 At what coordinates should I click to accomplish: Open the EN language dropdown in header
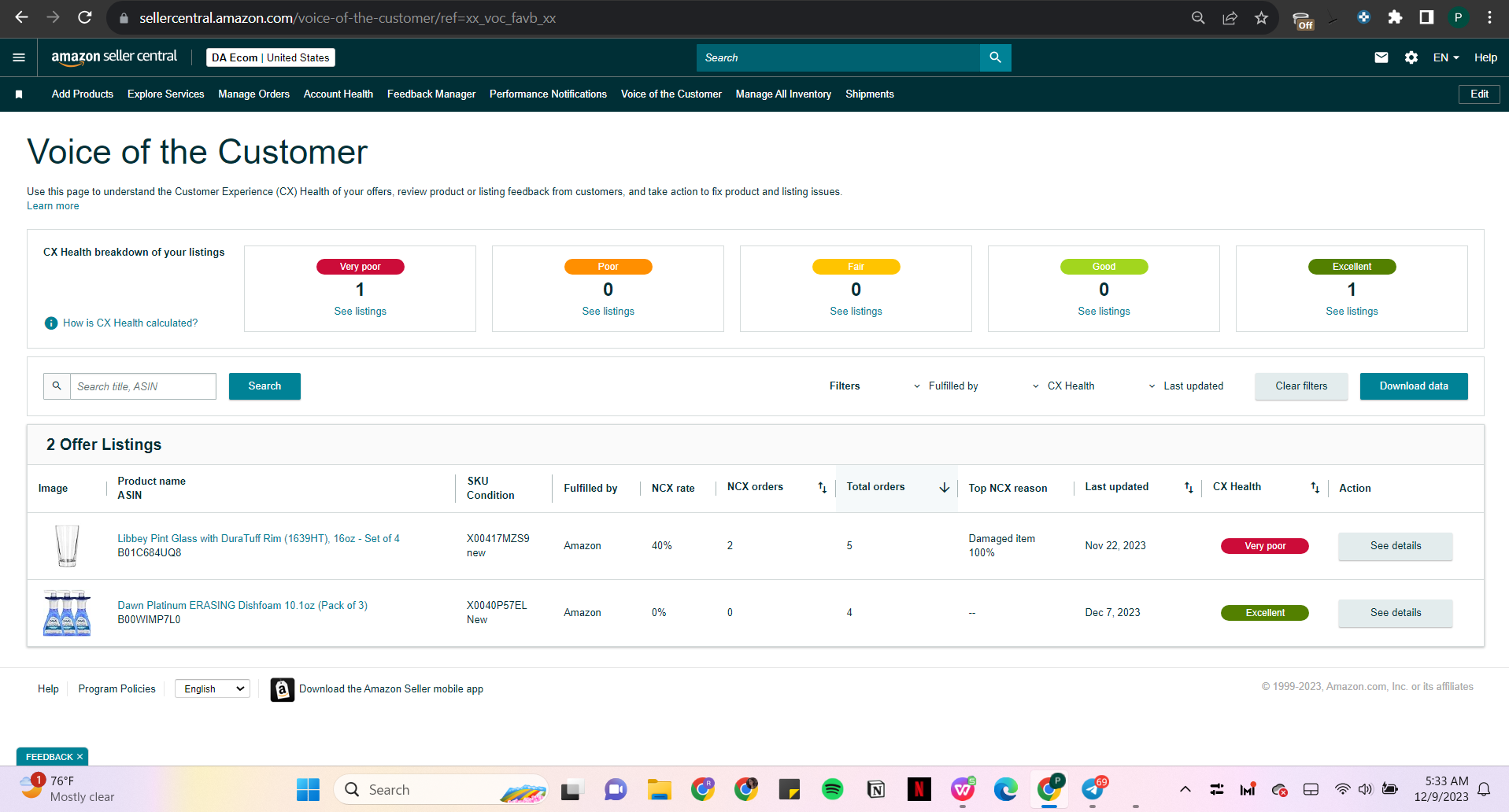click(x=1446, y=57)
